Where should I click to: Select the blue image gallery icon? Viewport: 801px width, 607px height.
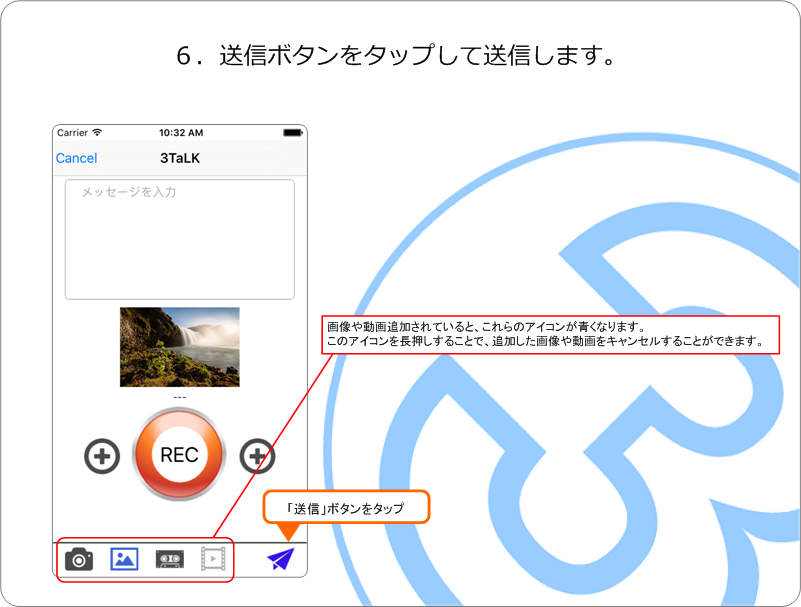[124, 559]
